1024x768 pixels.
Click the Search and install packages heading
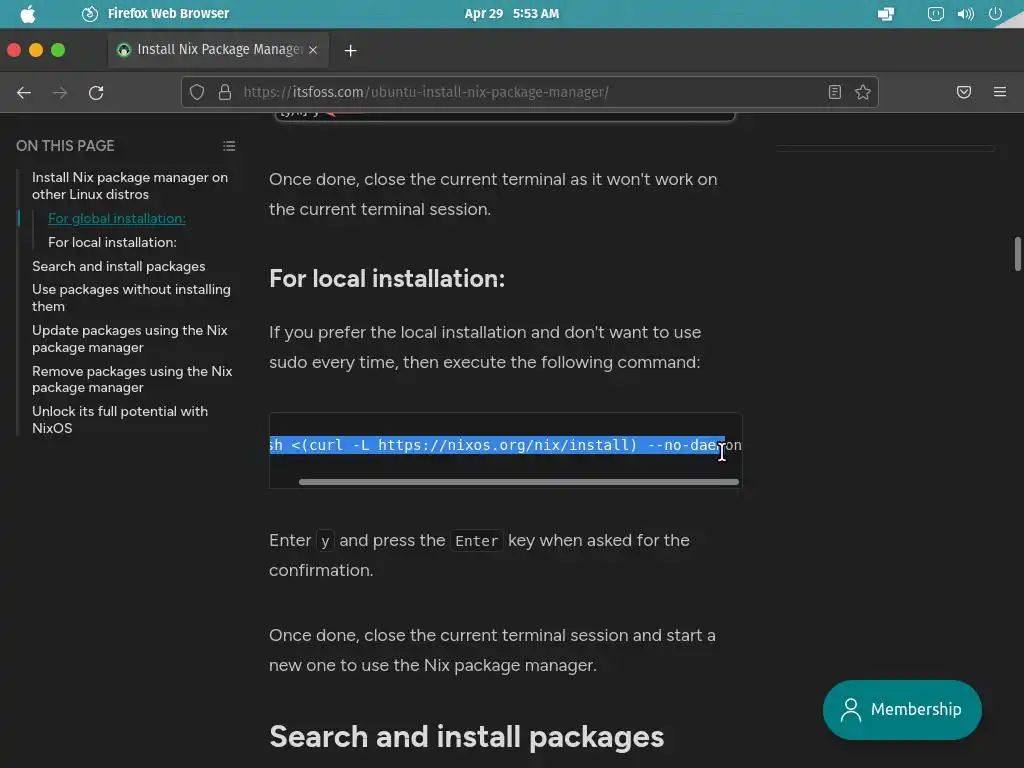(x=466, y=737)
